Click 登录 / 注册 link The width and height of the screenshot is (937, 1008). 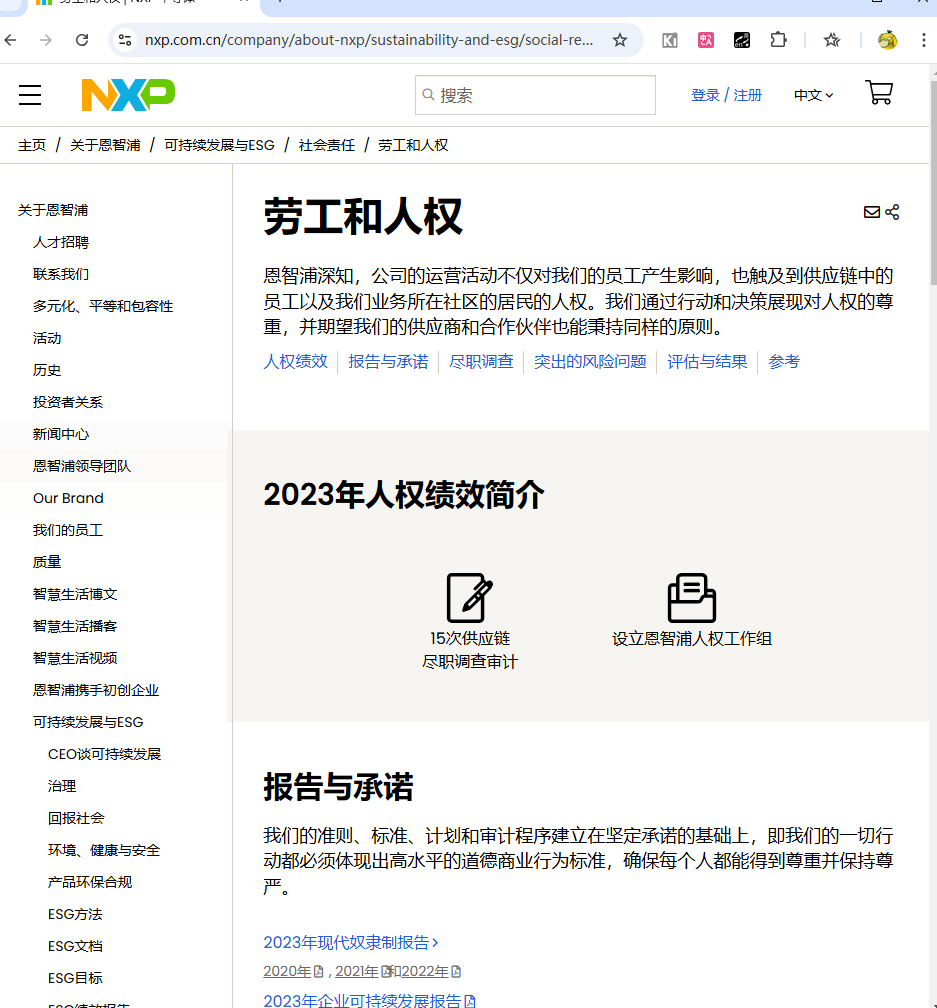point(726,95)
